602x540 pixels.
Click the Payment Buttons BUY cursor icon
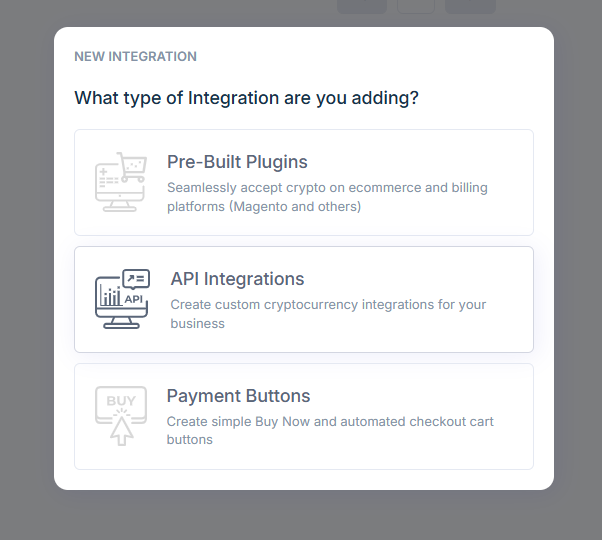[121, 415]
